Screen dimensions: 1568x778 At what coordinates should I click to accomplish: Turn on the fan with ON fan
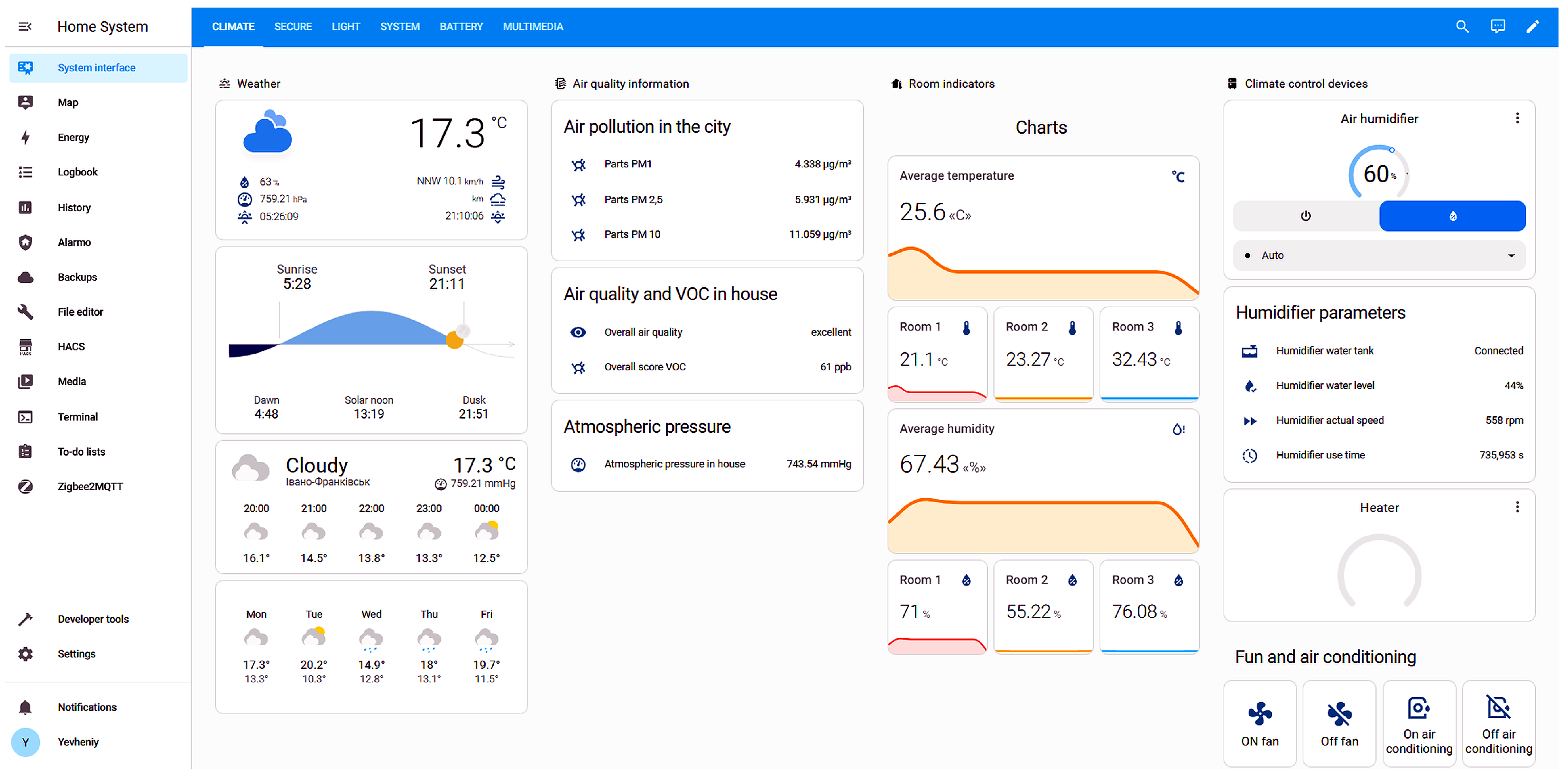(1259, 723)
